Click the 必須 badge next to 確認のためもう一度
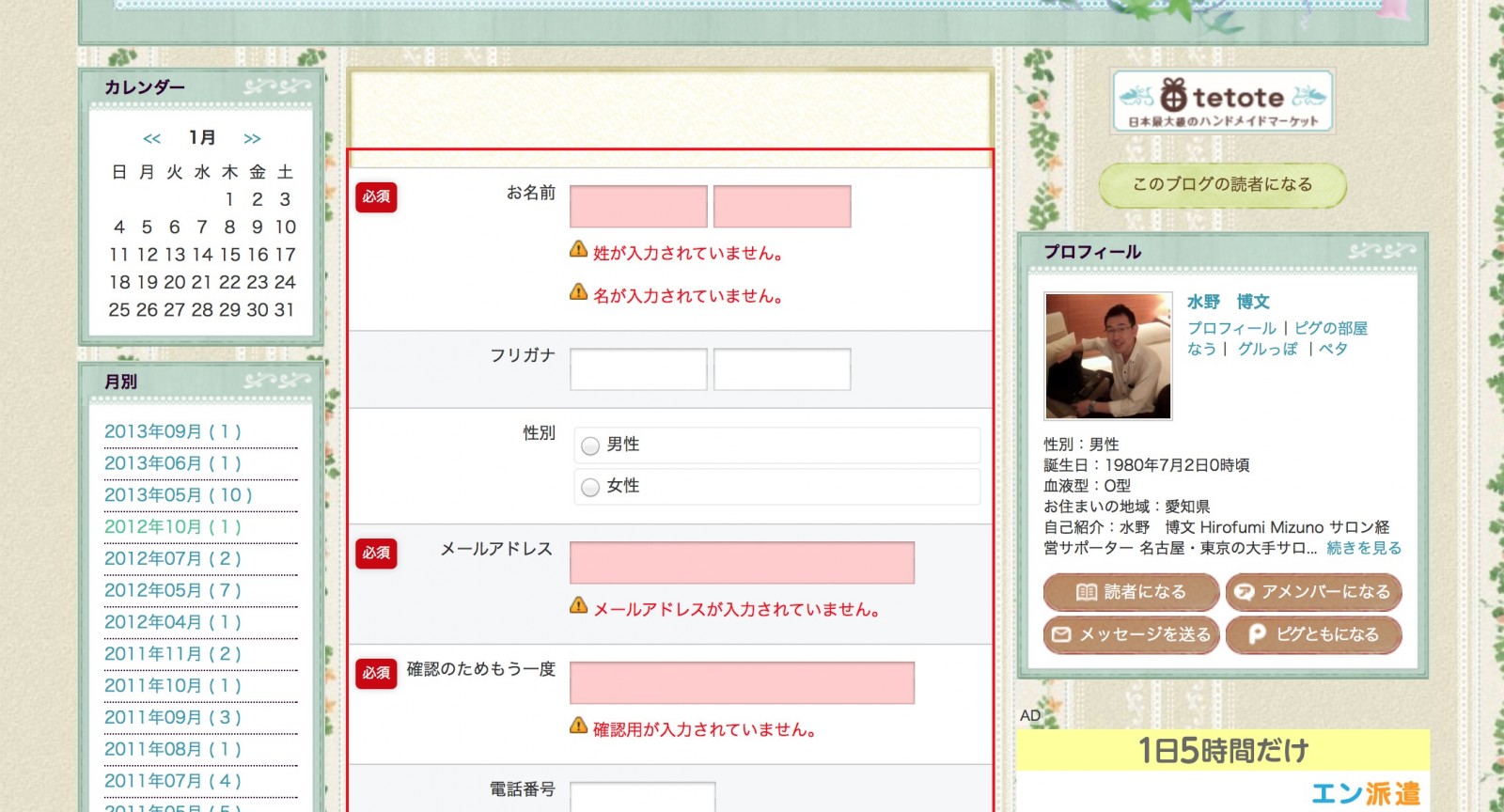The height and width of the screenshot is (812, 1504). 376,674
